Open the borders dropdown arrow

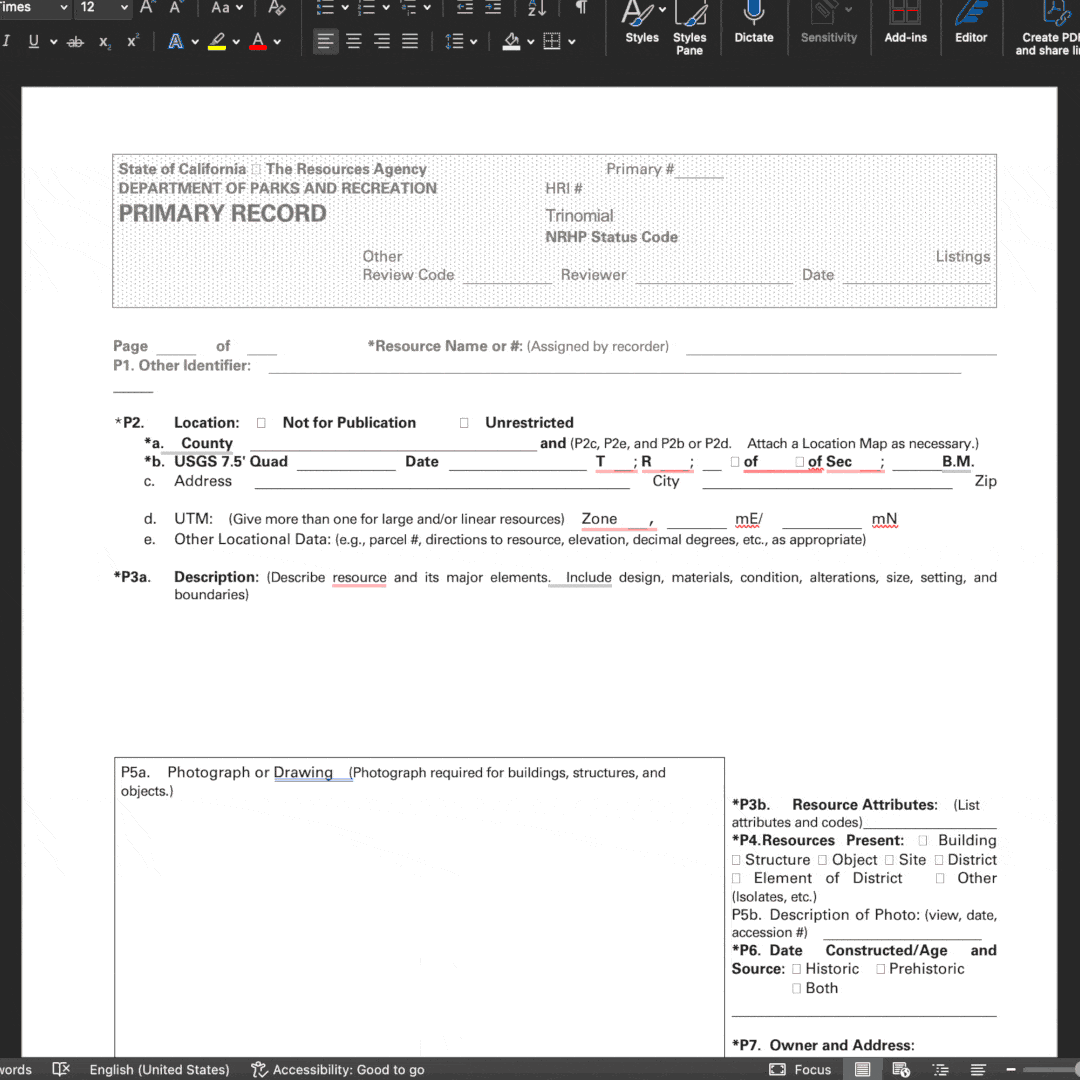point(572,42)
